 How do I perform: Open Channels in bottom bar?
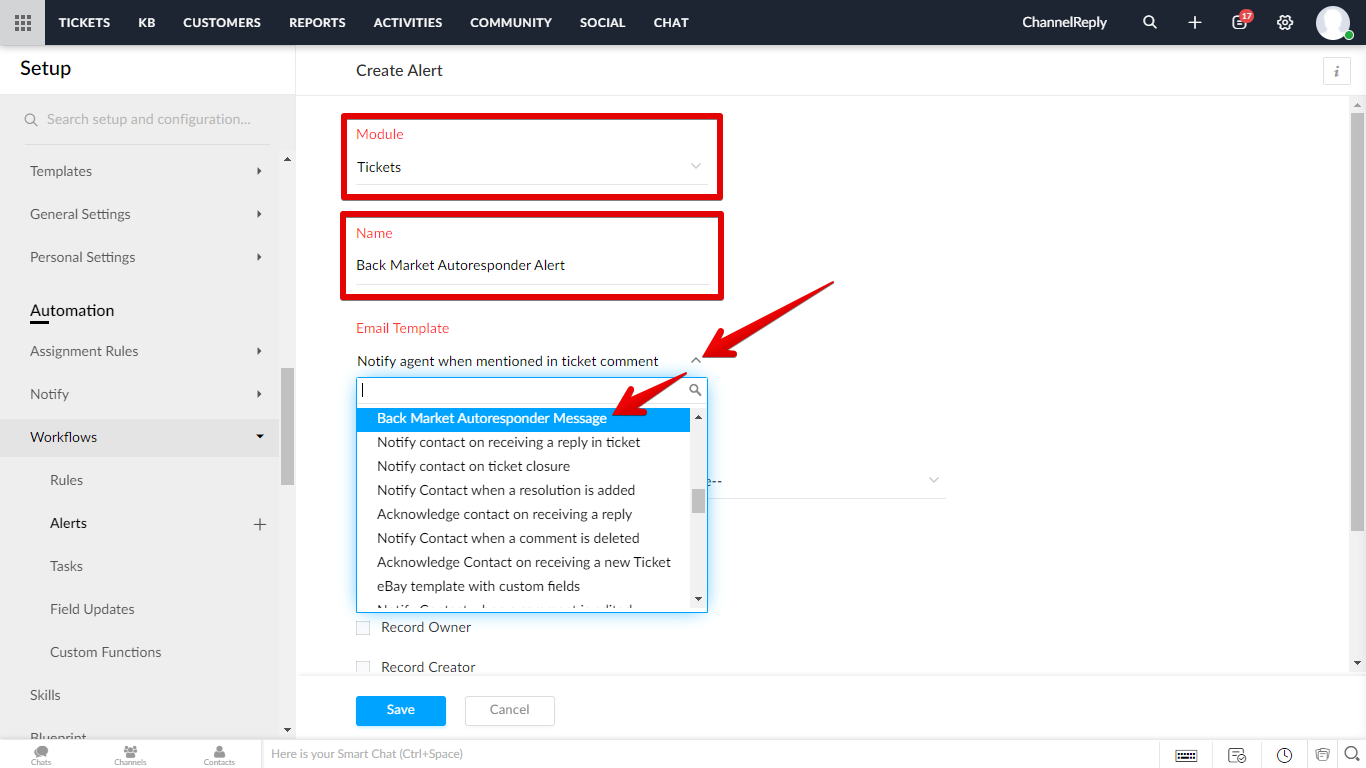130,755
